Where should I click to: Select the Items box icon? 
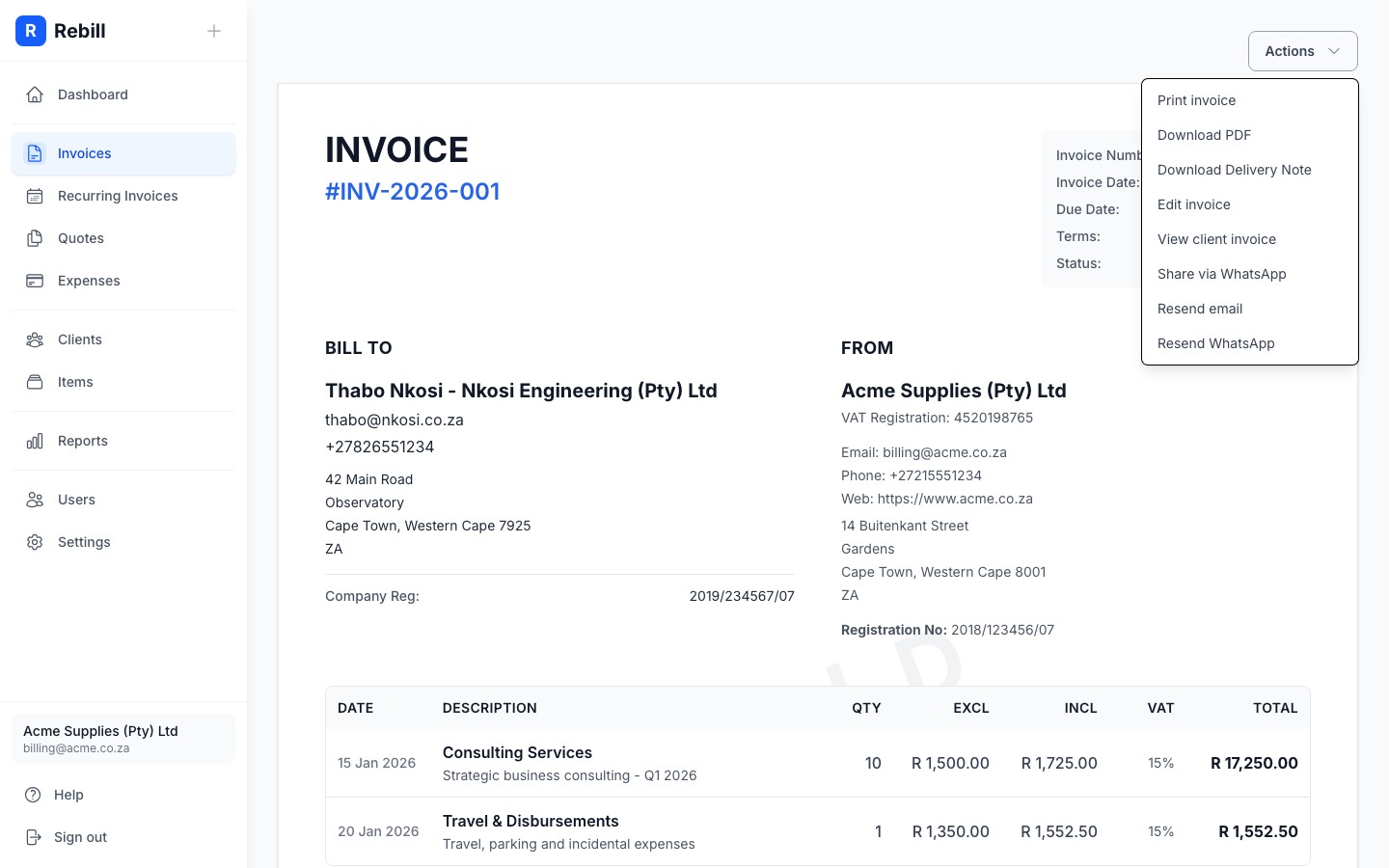click(35, 382)
